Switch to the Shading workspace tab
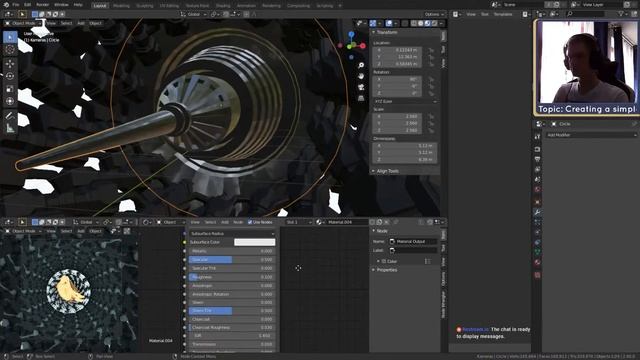 [x=223, y=6]
